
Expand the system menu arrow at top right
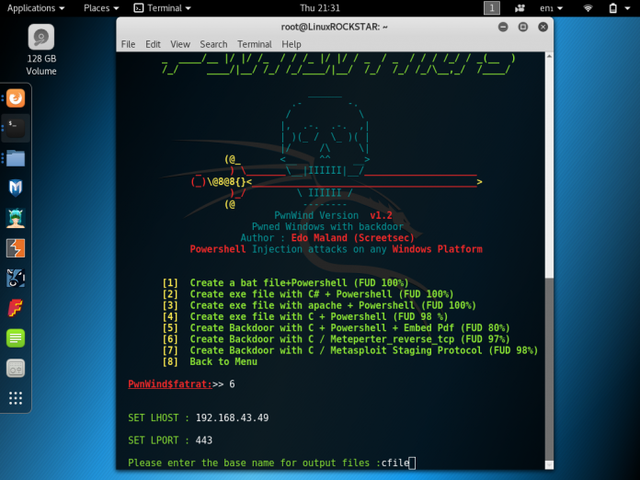(x=627, y=8)
